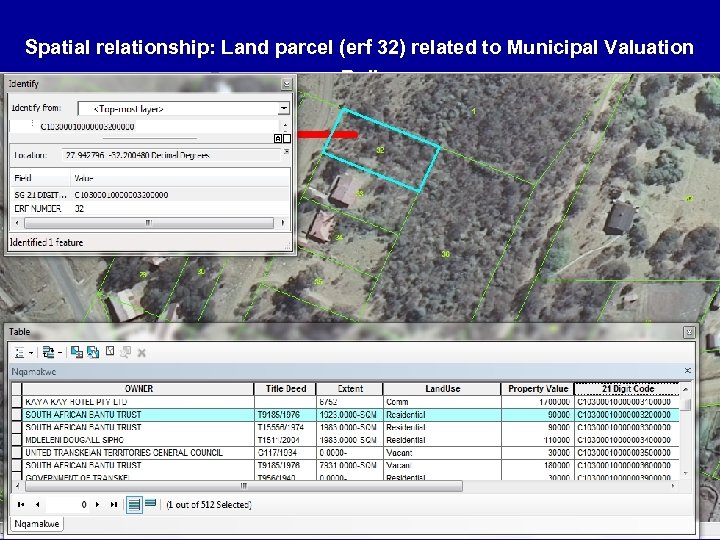Click the Clear Selection icon
720x540 pixels.
[x=110, y=351]
